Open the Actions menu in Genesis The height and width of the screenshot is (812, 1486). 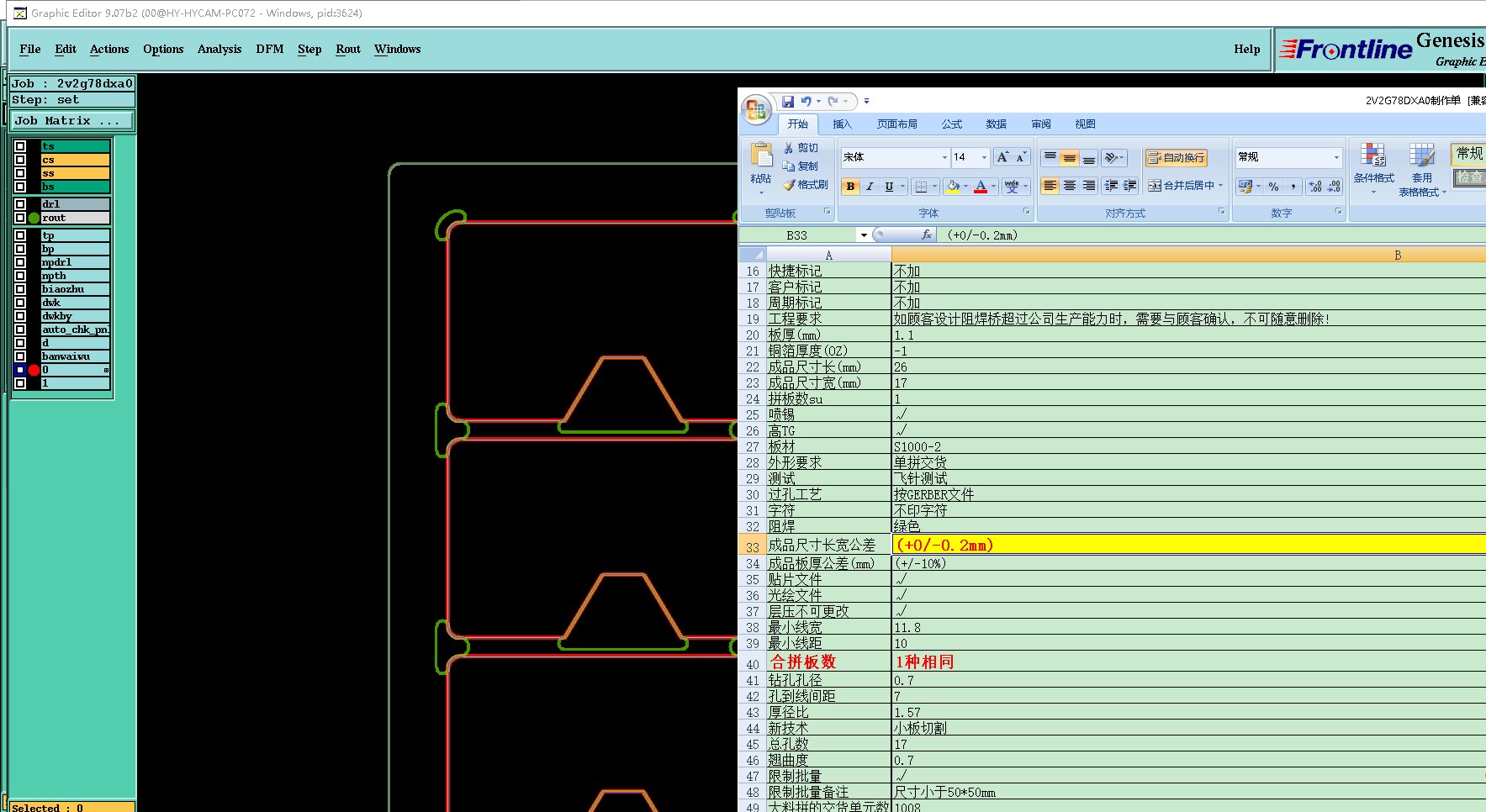(109, 49)
